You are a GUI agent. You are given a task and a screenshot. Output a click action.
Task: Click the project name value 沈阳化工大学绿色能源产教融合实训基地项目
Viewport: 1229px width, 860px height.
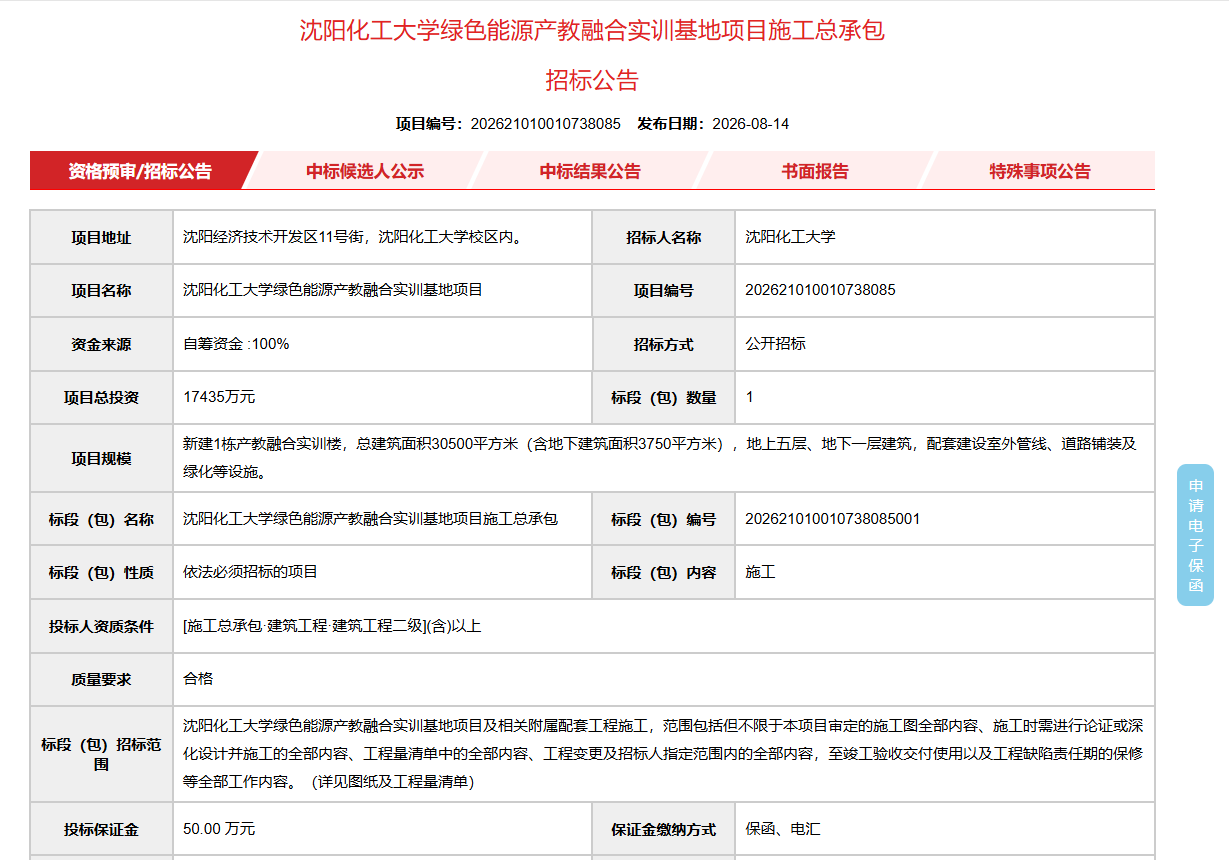(333, 290)
